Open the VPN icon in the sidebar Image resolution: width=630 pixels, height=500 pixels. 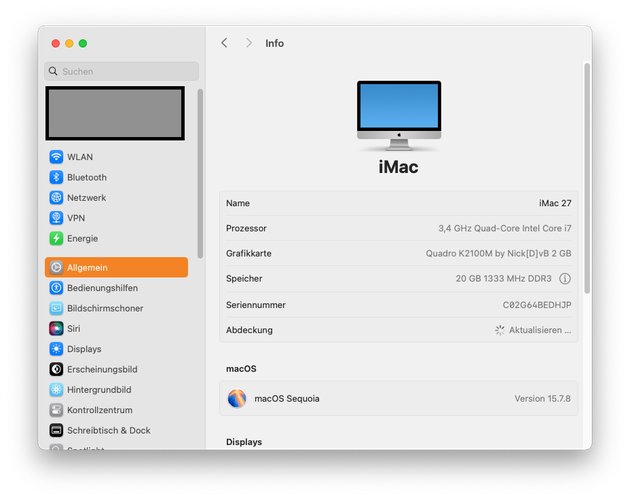pyautogui.click(x=56, y=218)
